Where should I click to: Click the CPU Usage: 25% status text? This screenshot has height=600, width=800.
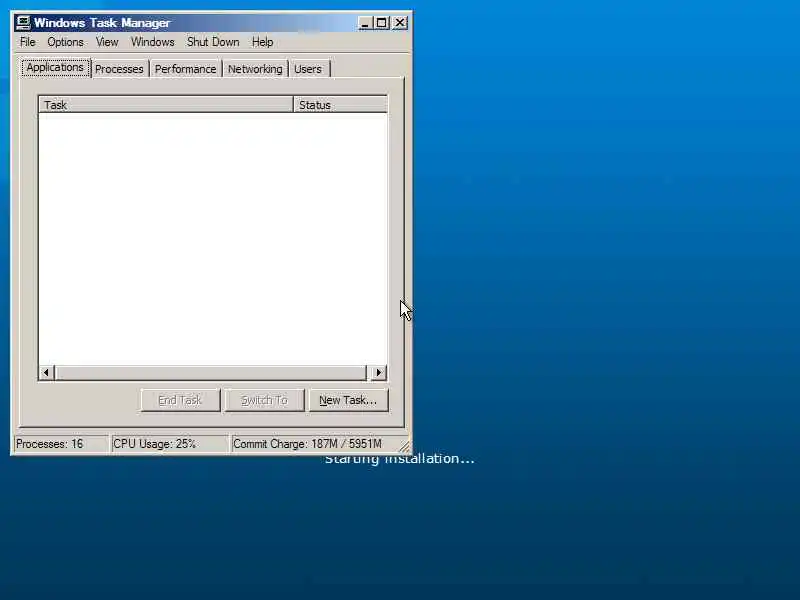click(154, 444)
